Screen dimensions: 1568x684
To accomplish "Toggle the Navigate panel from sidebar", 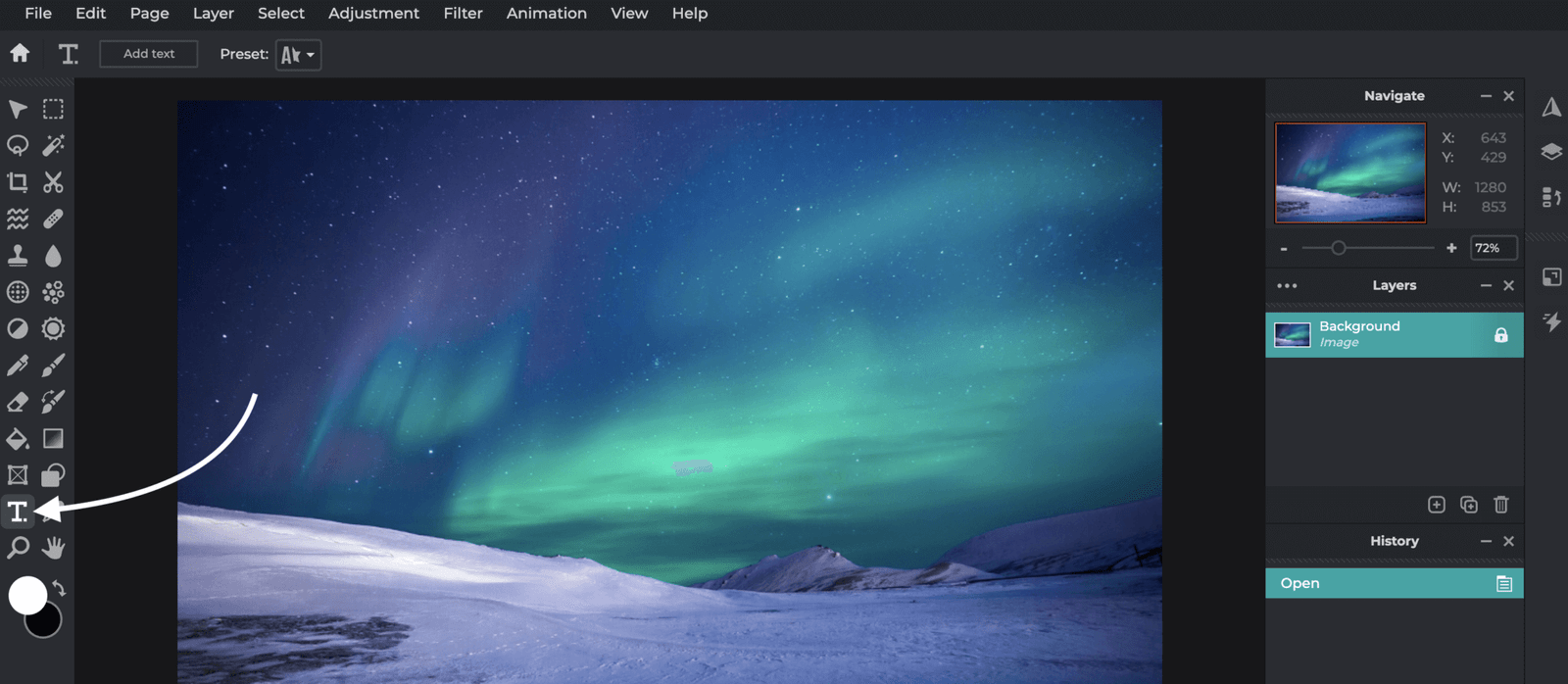I will pos(1551,107).
